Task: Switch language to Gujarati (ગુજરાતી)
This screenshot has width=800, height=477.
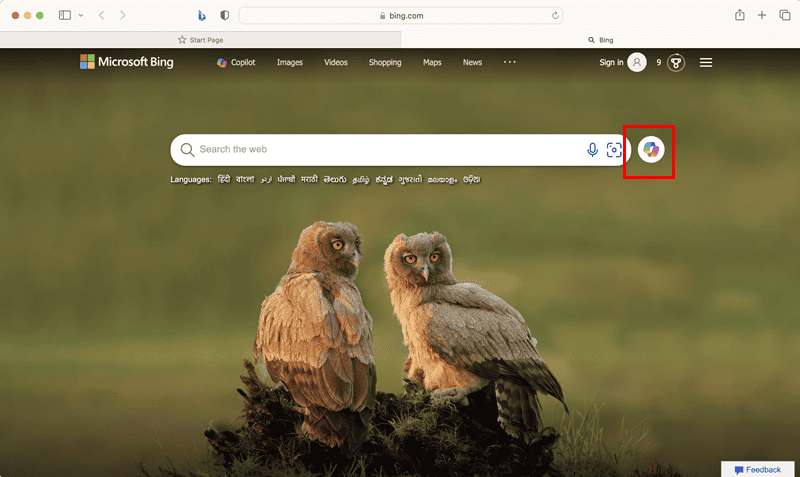Action: coord(410,180)
